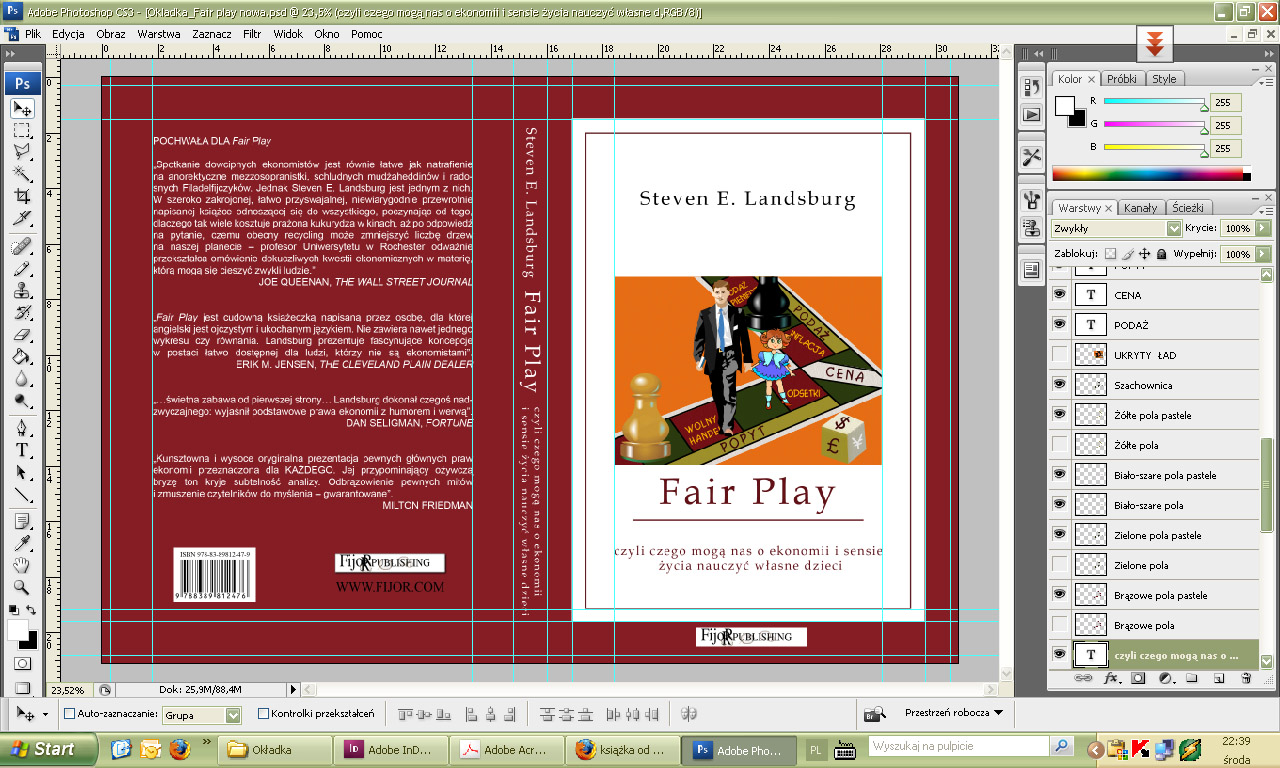Create a new layer icon

(x=1219, y=678)
